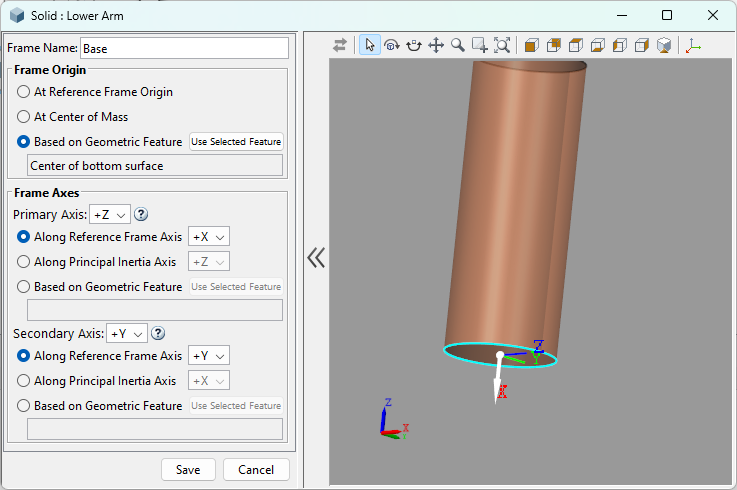Collapse the left panel with double chevron
737x490 pixels.
tap(316, 258)
